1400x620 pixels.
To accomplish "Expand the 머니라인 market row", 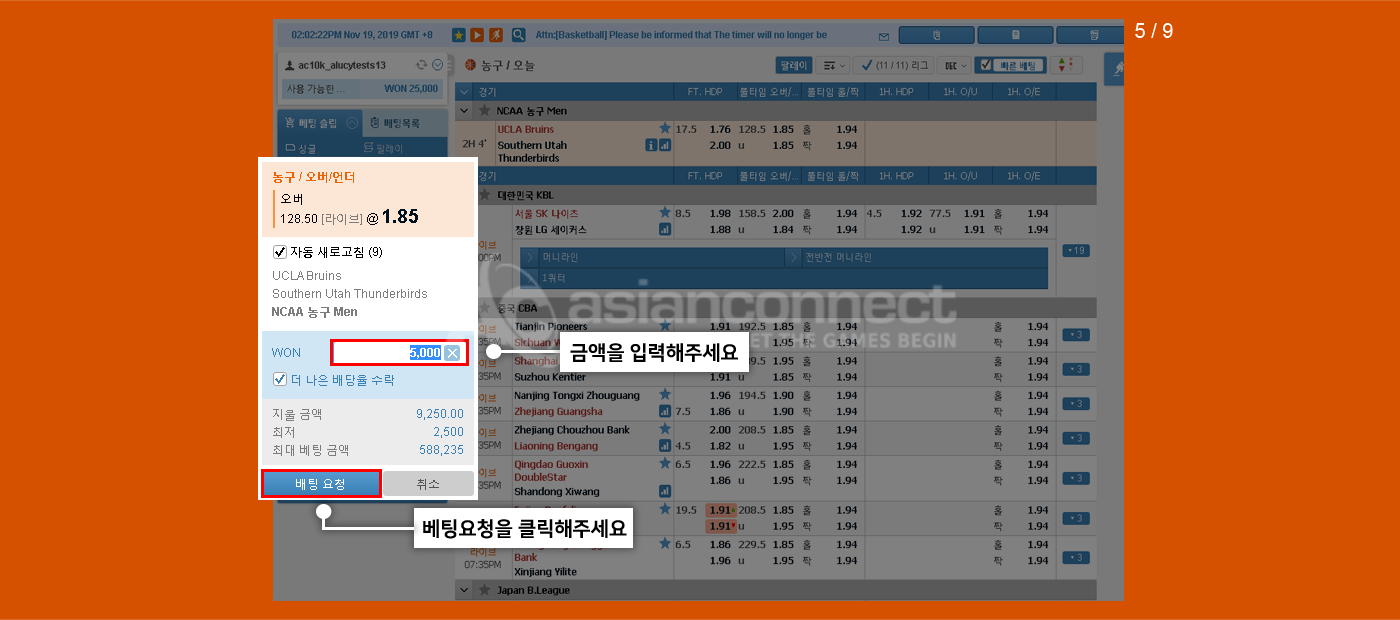I will pos(653,257).
